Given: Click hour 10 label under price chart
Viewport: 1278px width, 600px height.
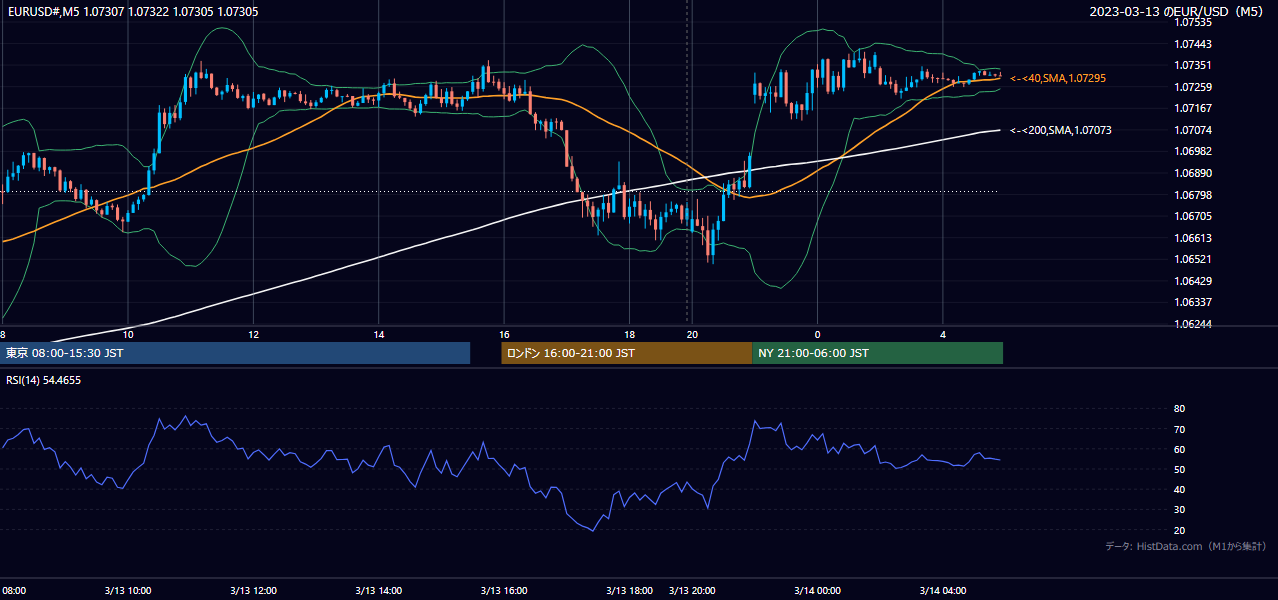Looking at the screenshot, I should point(128,334).
